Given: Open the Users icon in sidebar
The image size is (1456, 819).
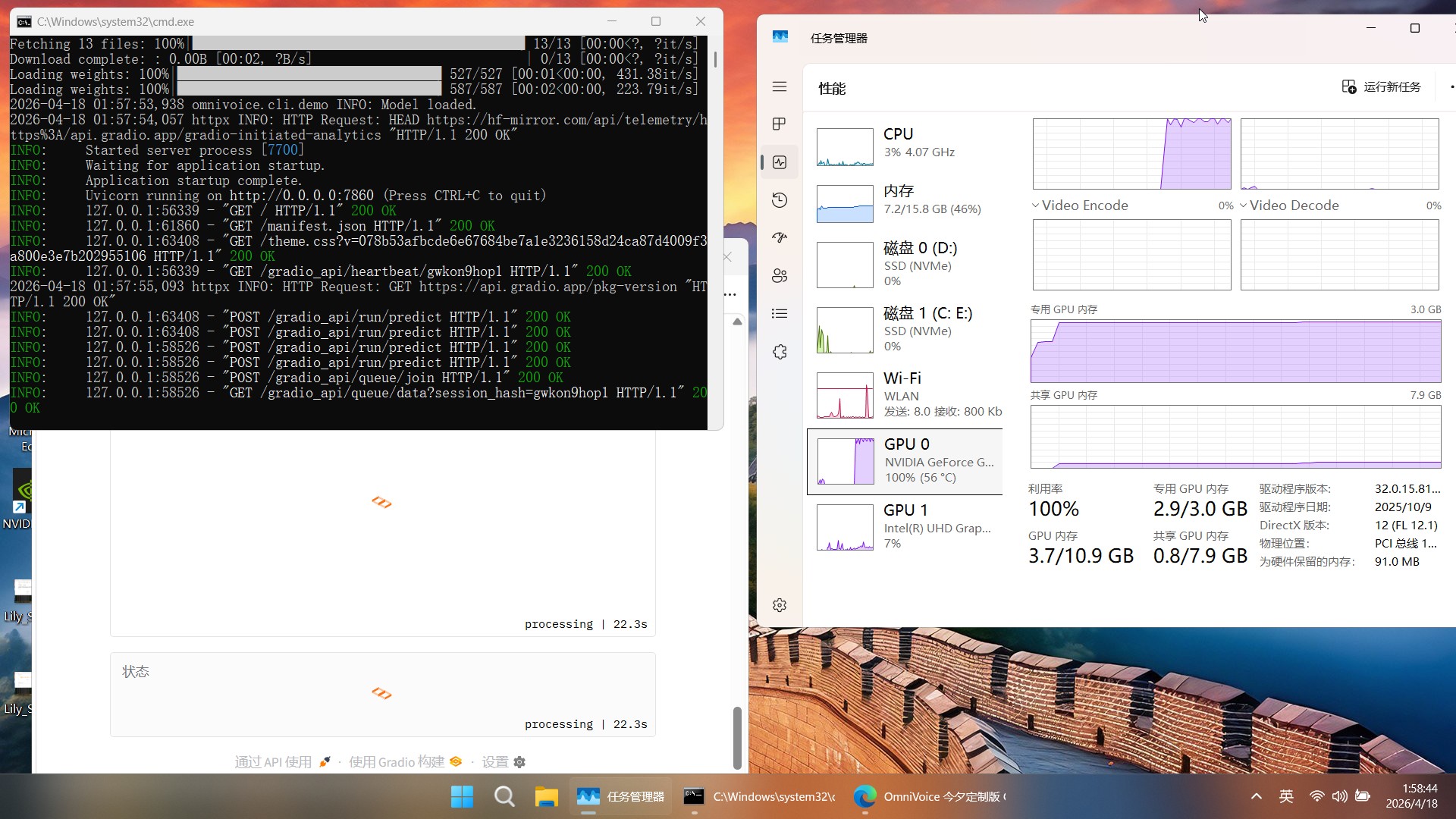Looking at the screenshot, I should click(779, 276).
